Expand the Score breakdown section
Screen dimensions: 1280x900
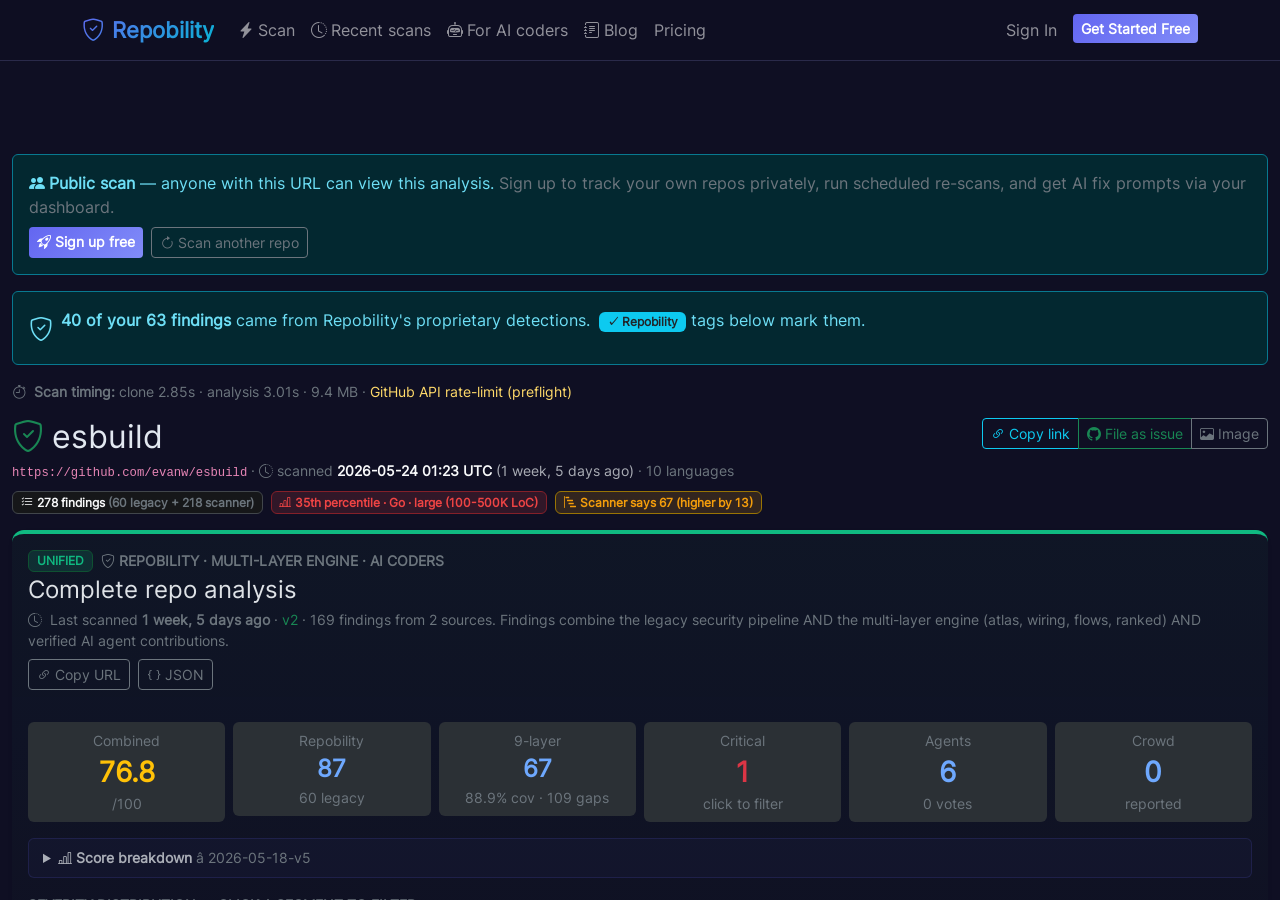[640, 858]
